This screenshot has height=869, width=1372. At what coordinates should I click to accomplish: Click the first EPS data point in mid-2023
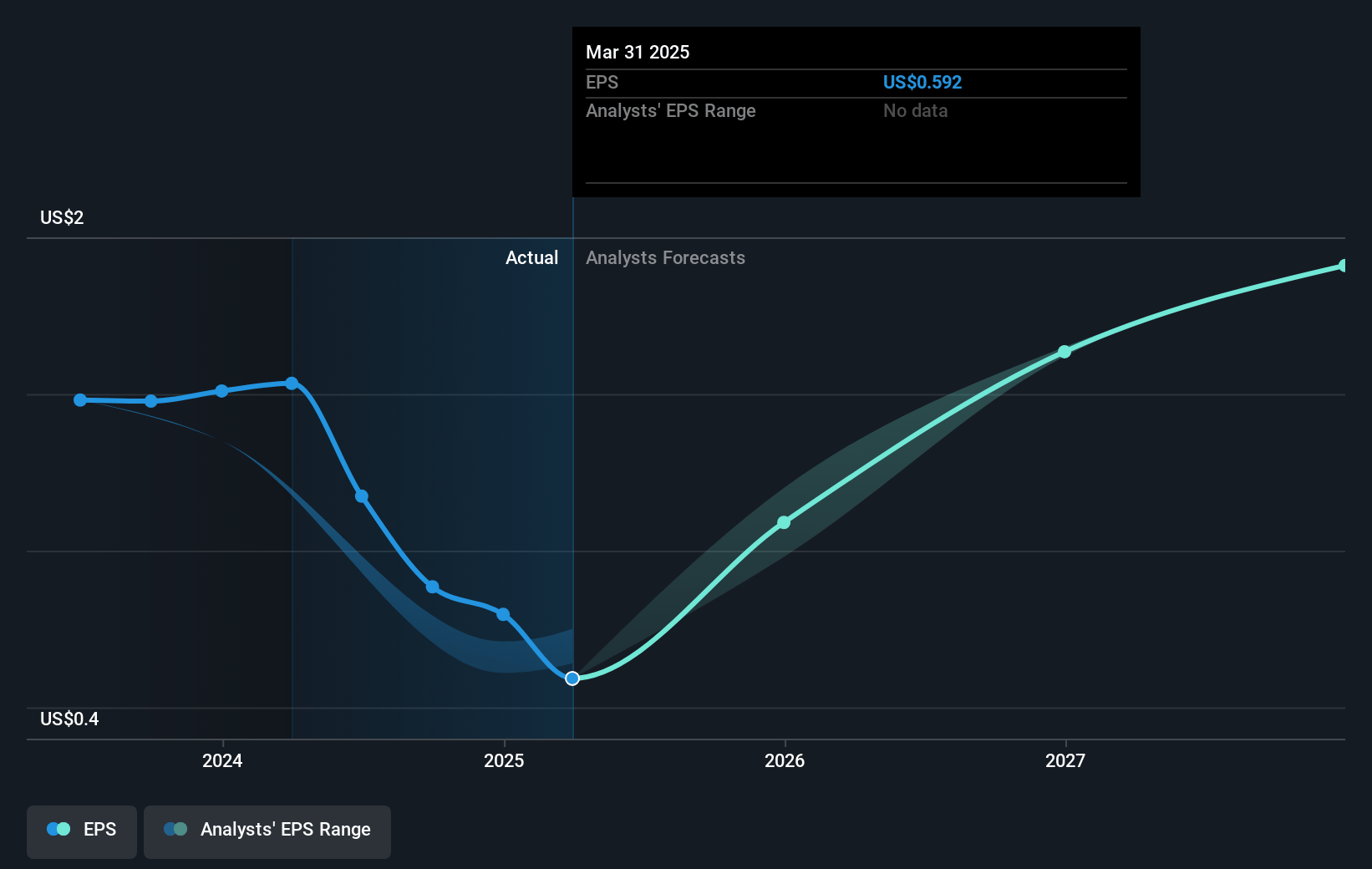80,400
